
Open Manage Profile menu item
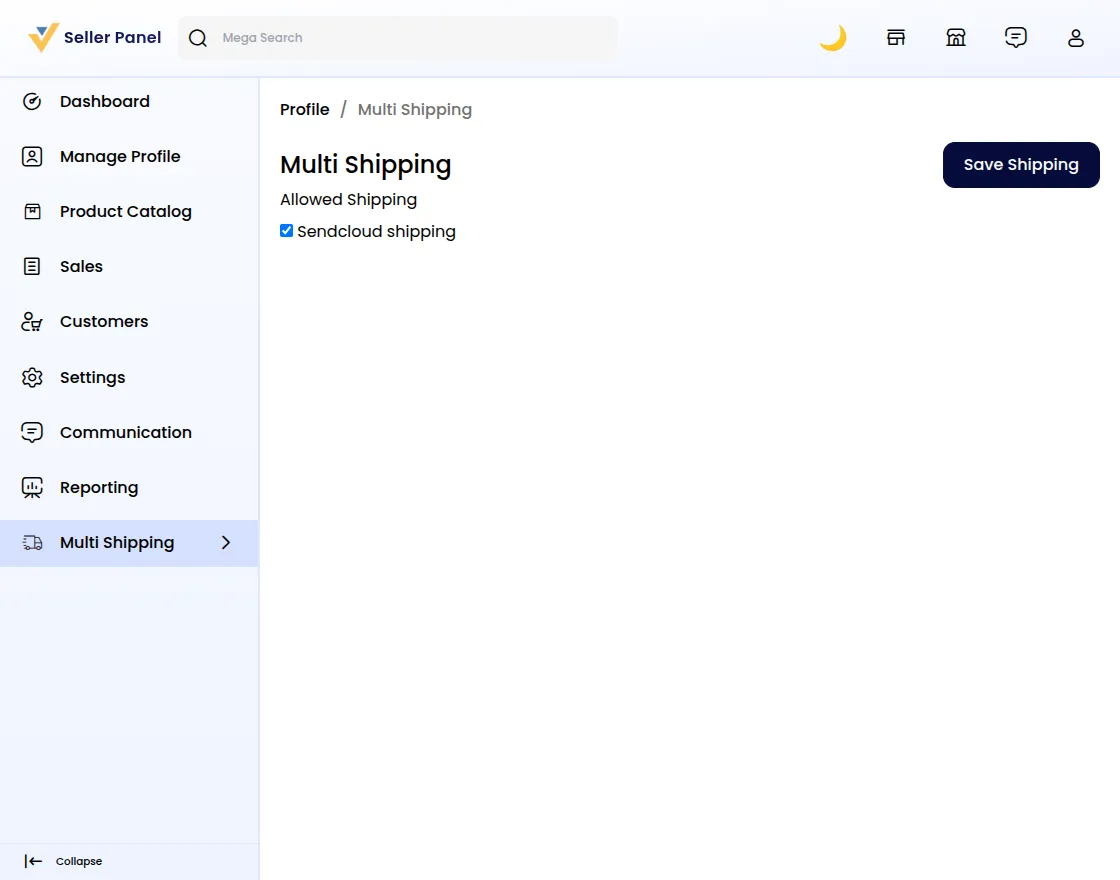[120, 156]
